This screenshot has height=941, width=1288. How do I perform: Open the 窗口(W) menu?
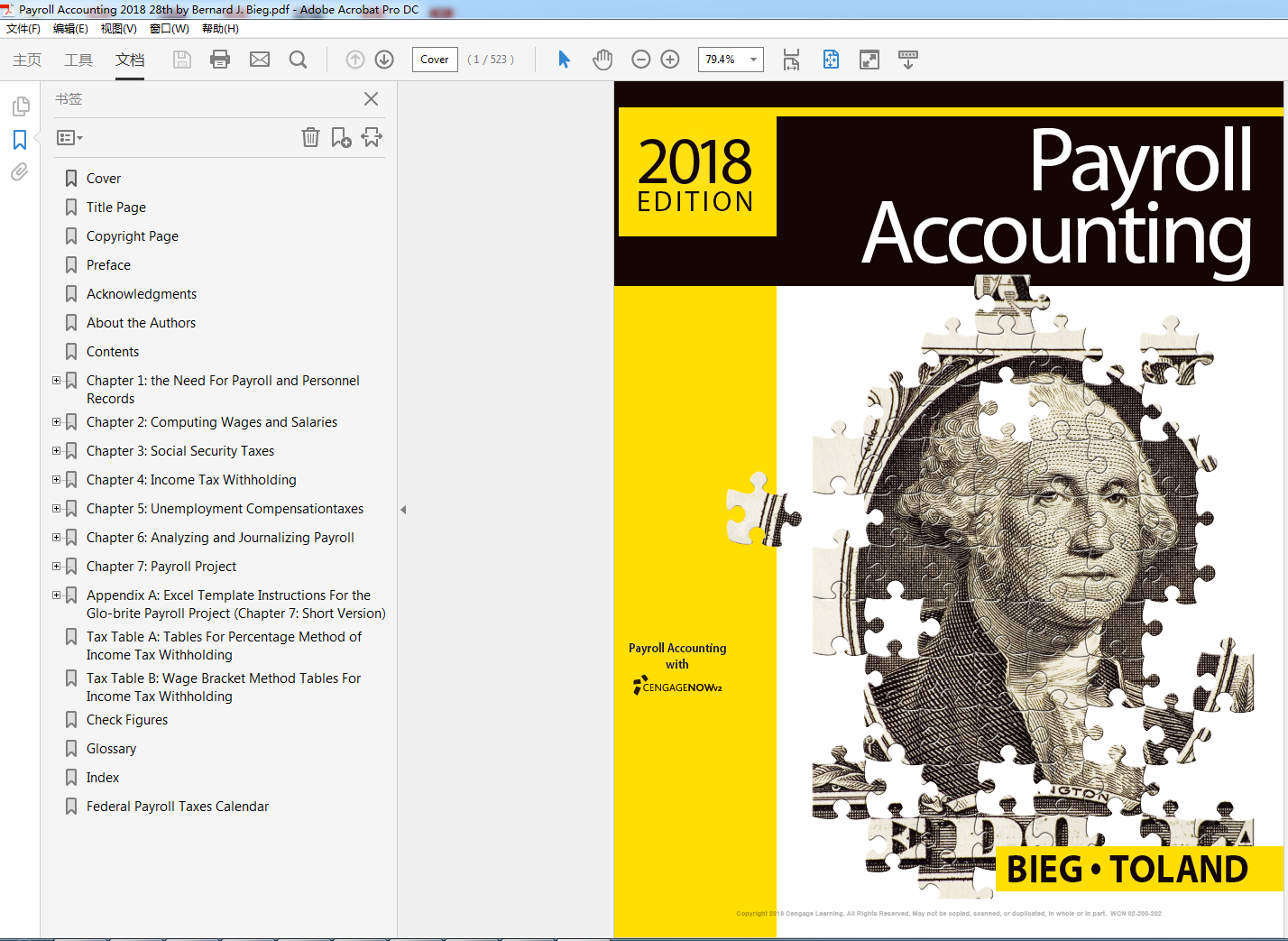pyautogui.click(x=170, y=29)
